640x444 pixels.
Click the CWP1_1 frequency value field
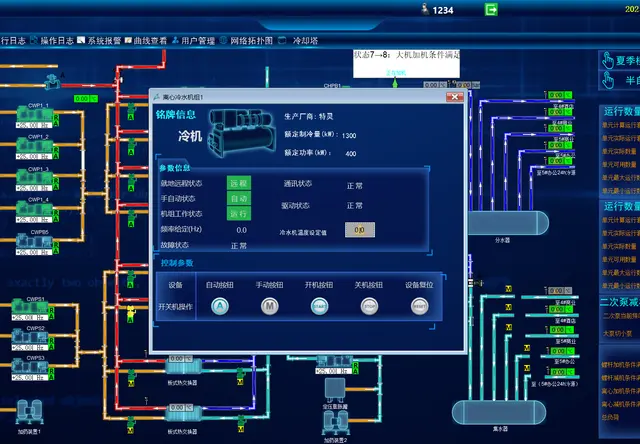click(34, 125)
